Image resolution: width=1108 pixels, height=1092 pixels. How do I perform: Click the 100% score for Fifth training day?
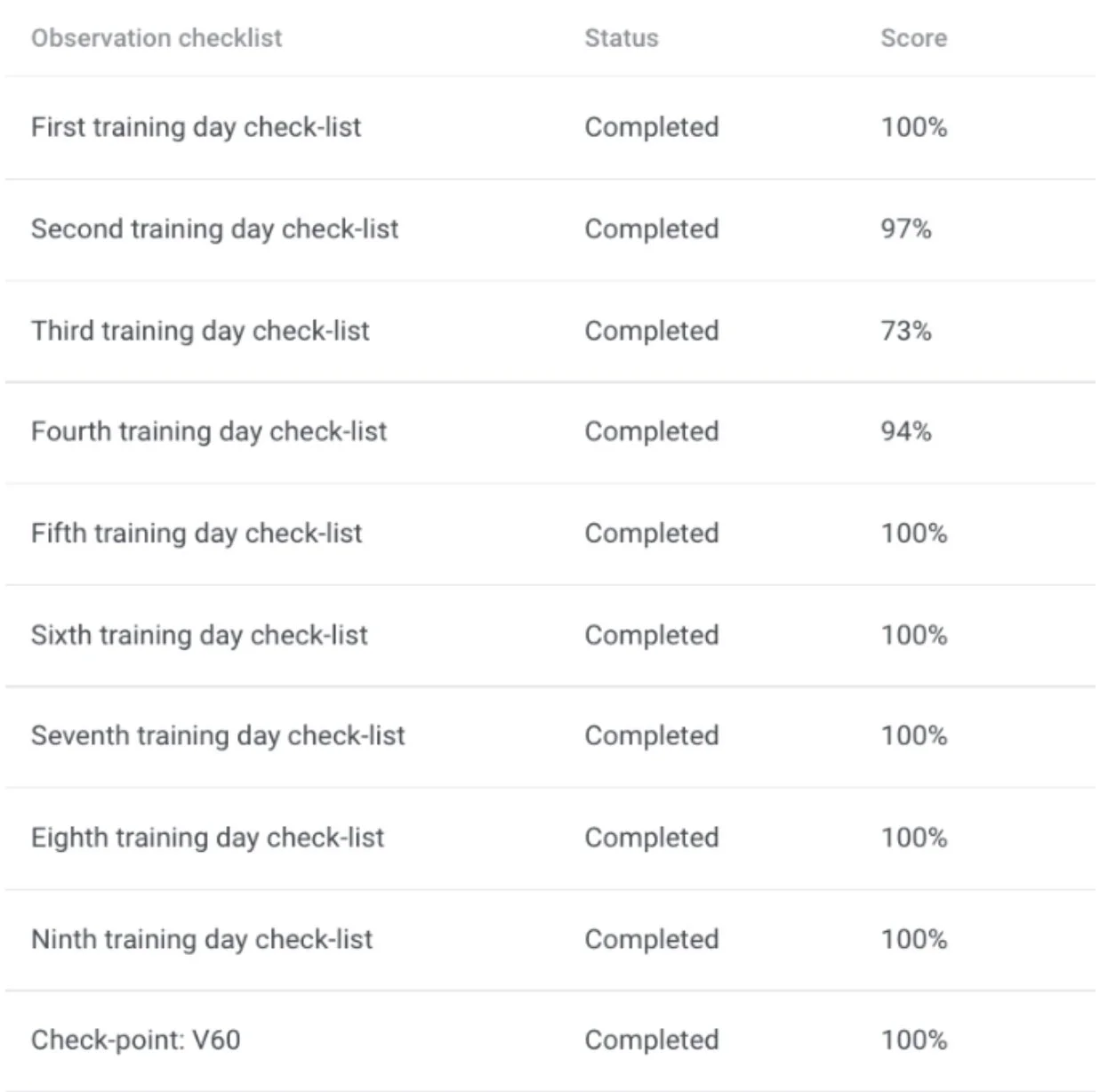914,534
